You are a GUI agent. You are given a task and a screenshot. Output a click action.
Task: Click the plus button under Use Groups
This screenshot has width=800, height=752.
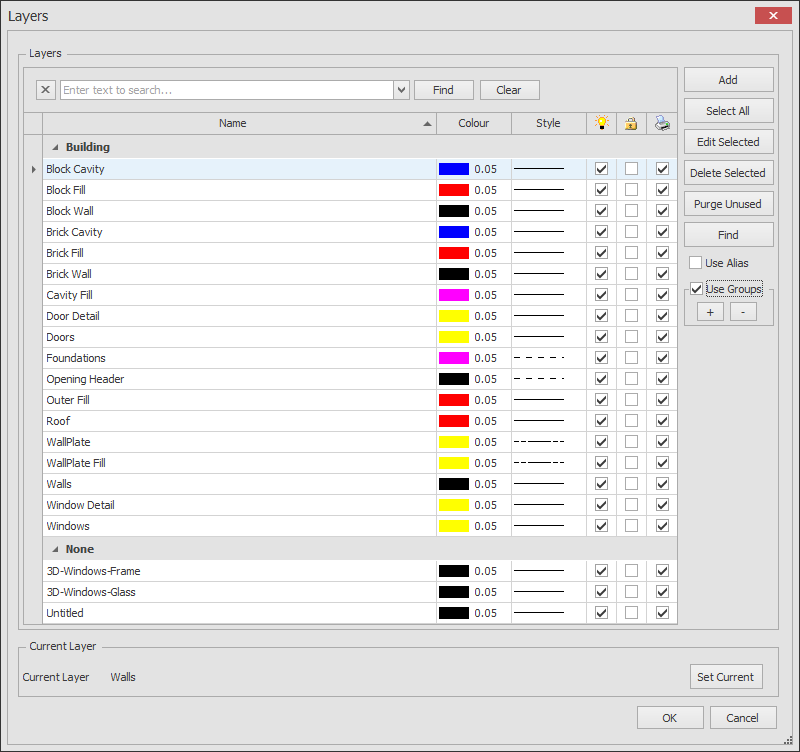710,311
